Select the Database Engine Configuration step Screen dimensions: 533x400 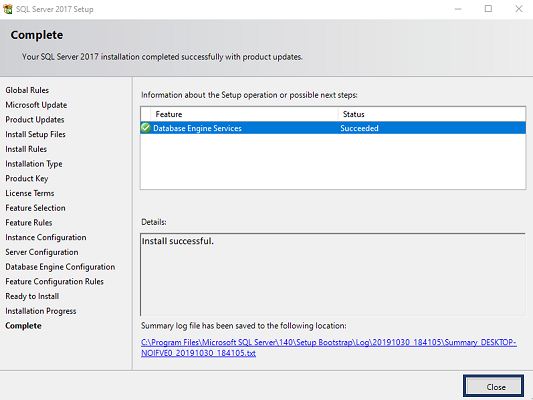pos(60,267)
